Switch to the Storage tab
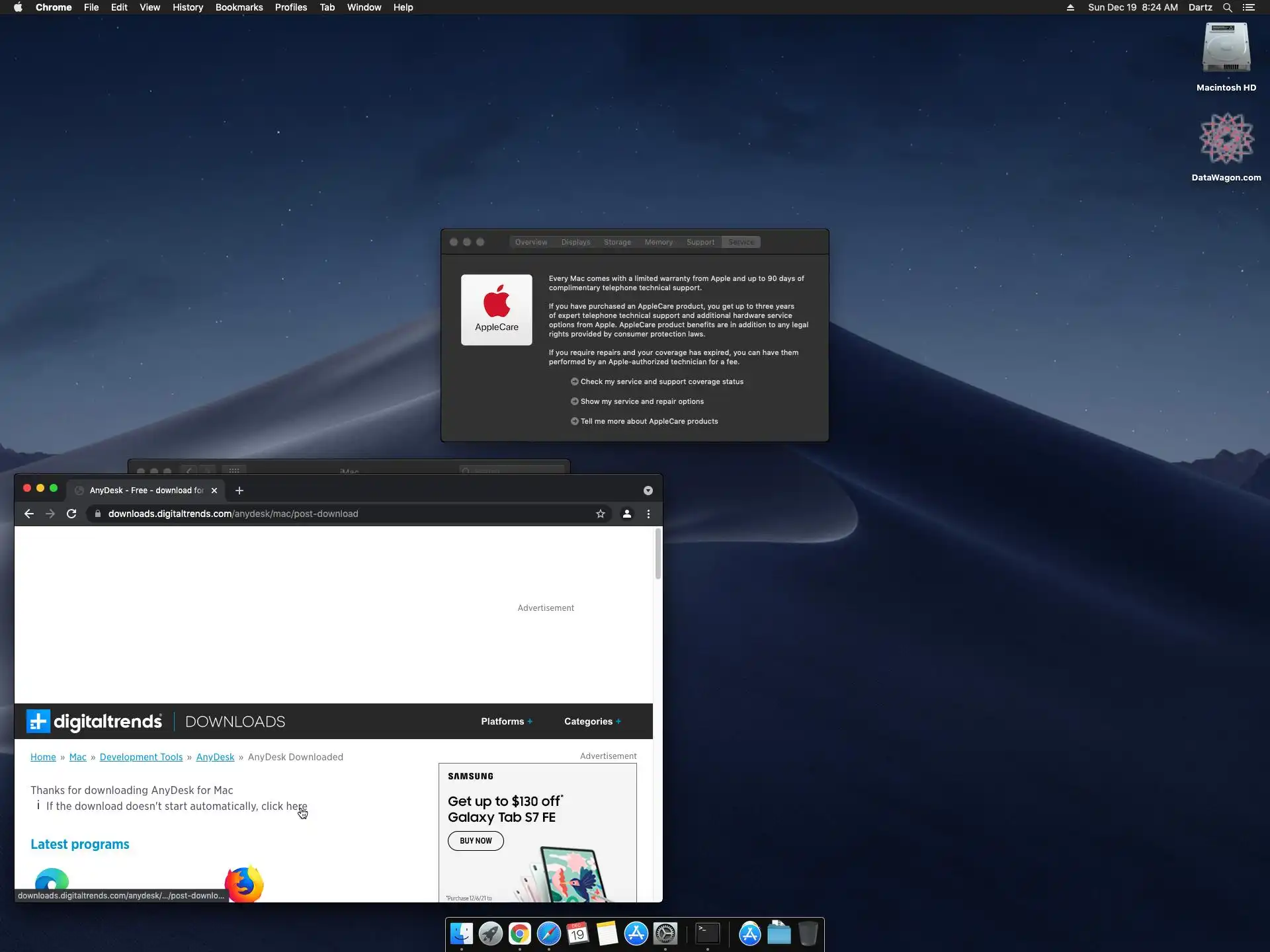This screenshot has height=952, width=1270. coord(616,242)
